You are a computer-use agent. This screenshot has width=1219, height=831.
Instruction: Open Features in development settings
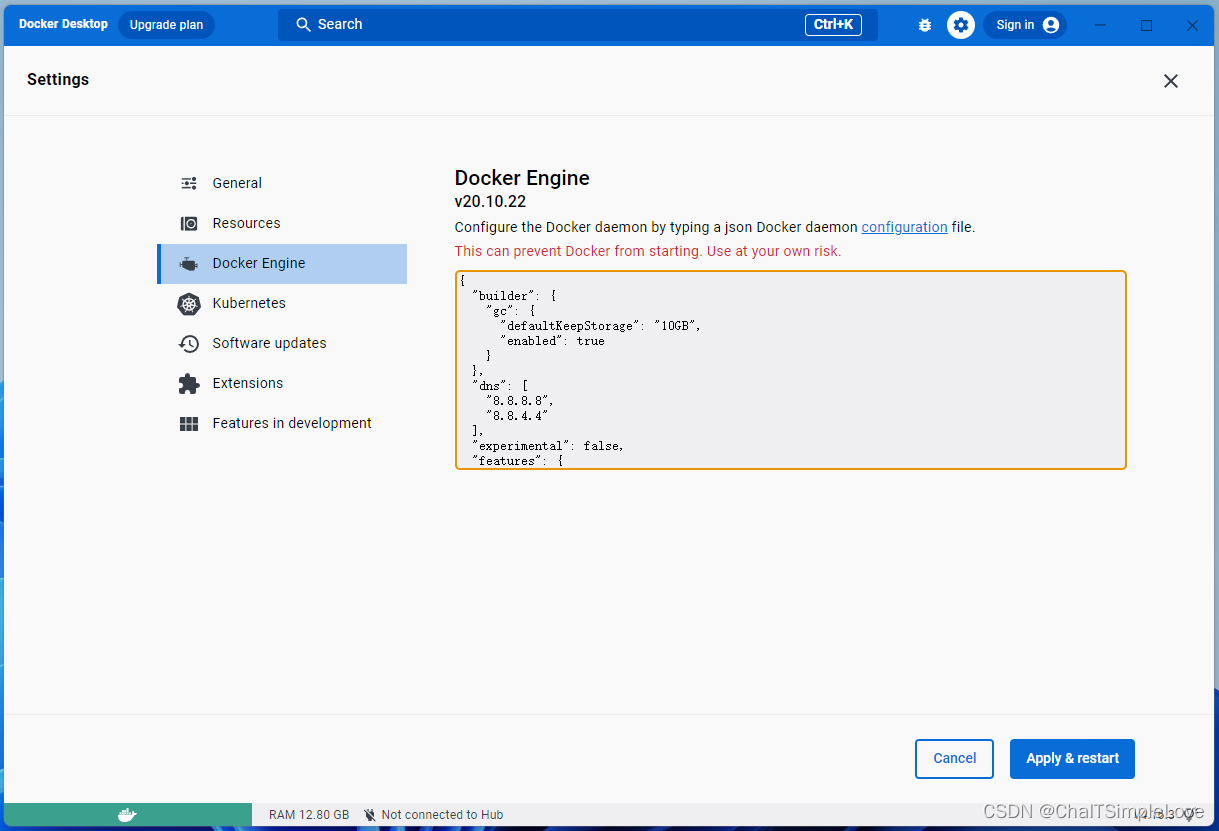pos(291,423)
